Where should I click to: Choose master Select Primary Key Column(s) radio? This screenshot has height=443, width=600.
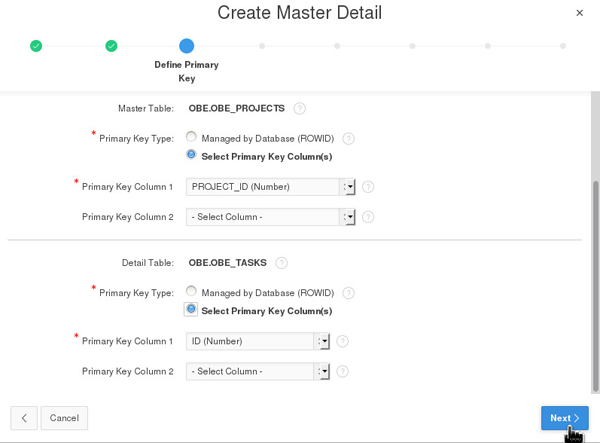click(x=191, y=155)
